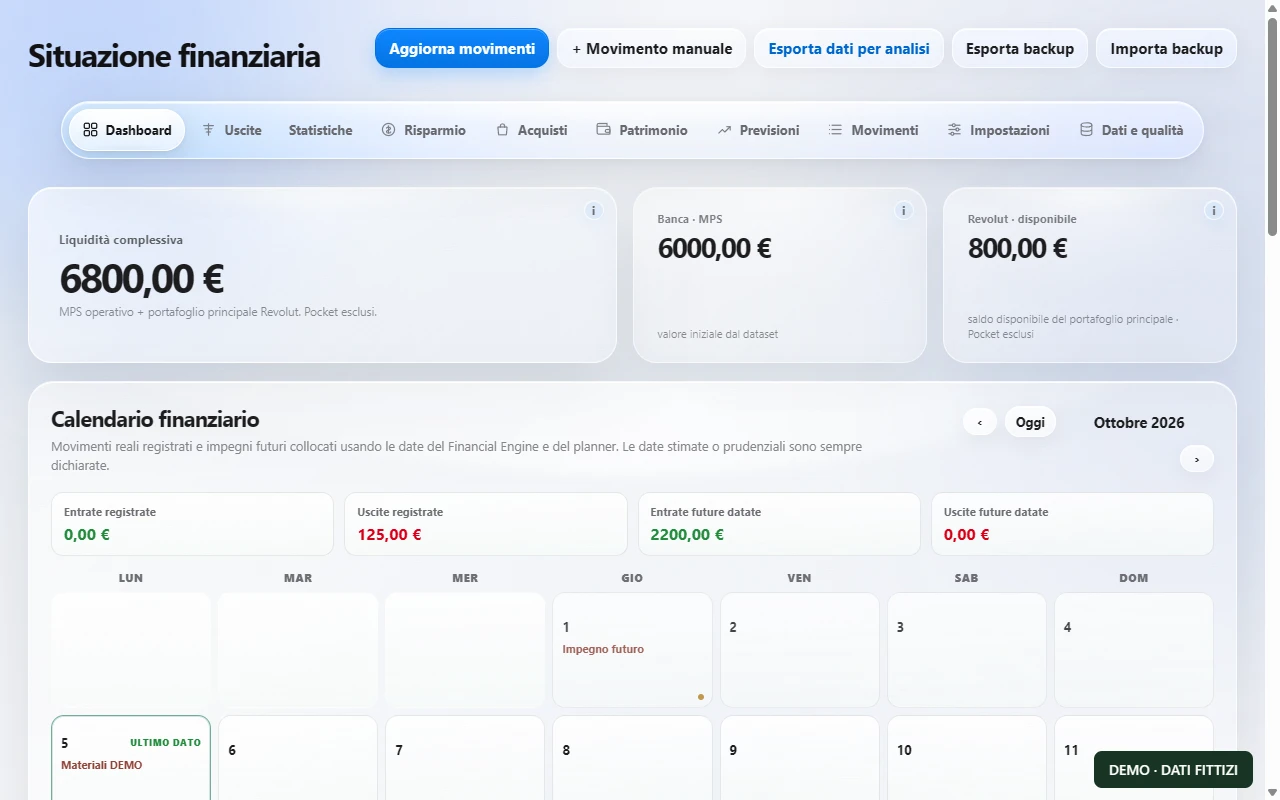1280x800 pixels.
Task: Click the Patrimonio wallet icon
Action: (x=604, y=130)
